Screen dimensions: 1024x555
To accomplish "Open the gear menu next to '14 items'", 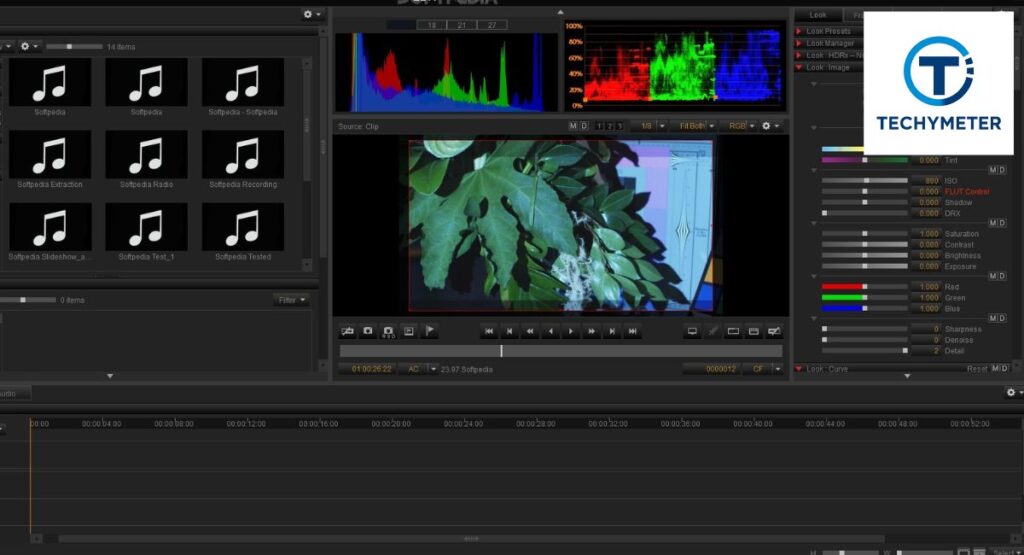I will coord(29,46).
